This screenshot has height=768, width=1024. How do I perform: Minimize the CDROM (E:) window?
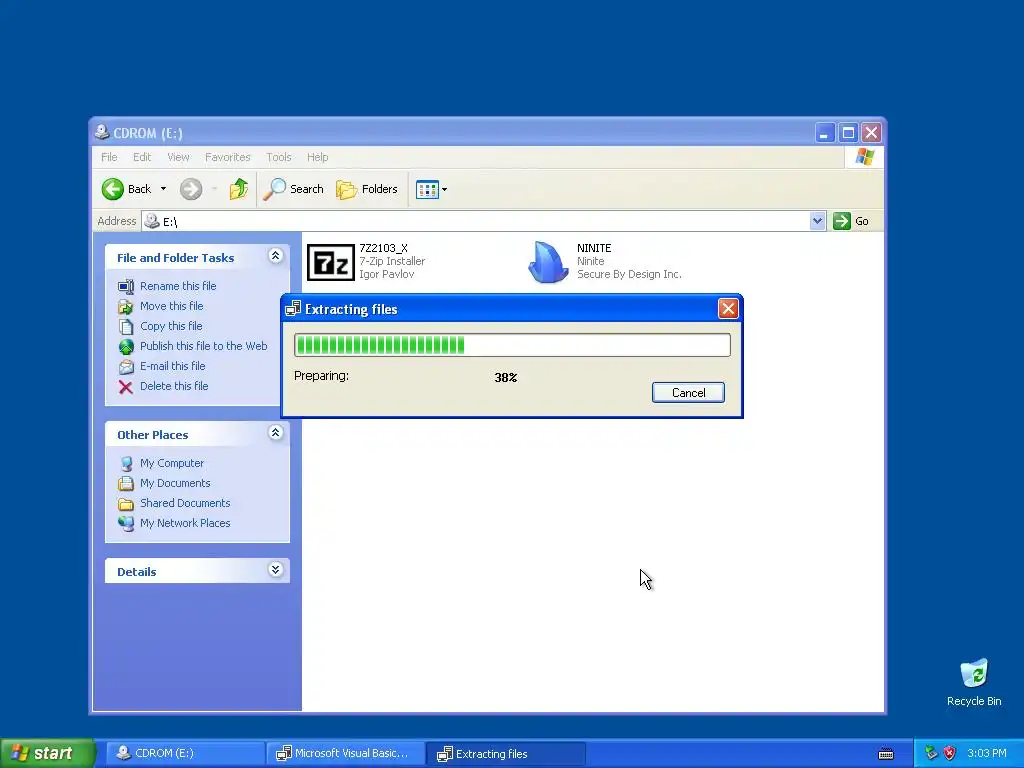[824, 133]
